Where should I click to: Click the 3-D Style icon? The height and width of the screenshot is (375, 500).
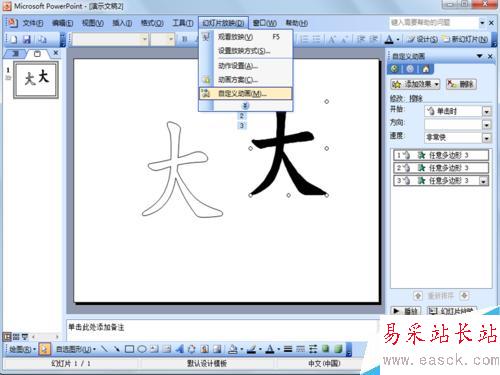(338, 349)
